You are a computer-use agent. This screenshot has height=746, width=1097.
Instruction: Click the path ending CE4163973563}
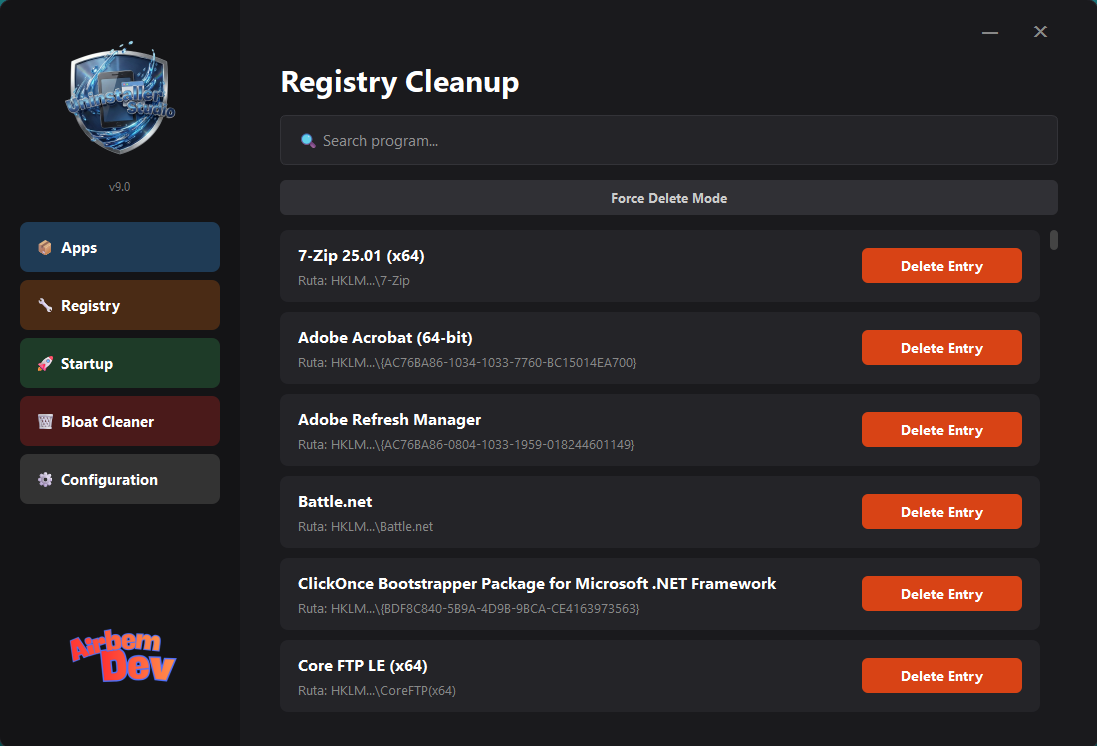[x=469, y=608]
